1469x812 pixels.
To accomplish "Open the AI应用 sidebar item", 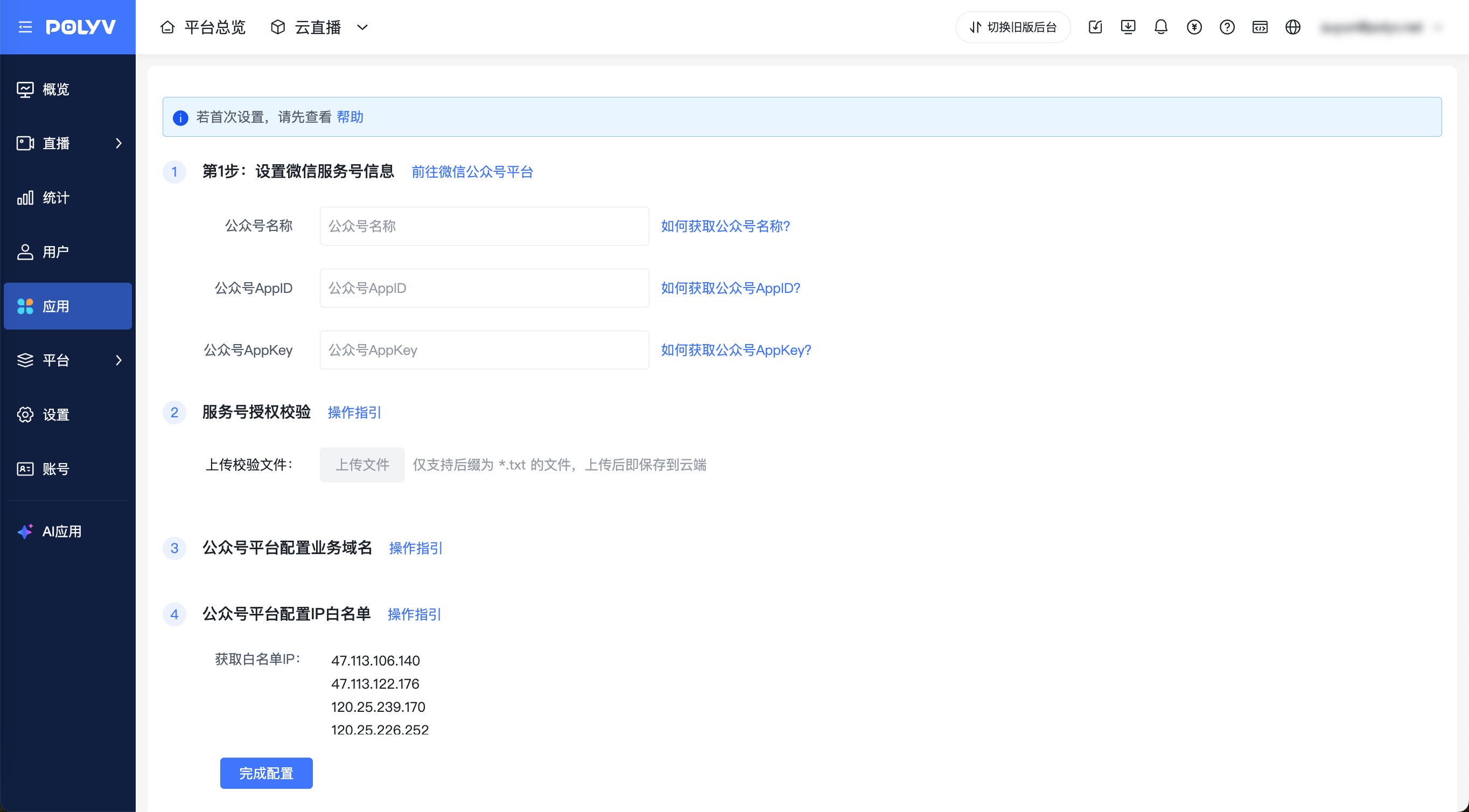I will 68,531.
